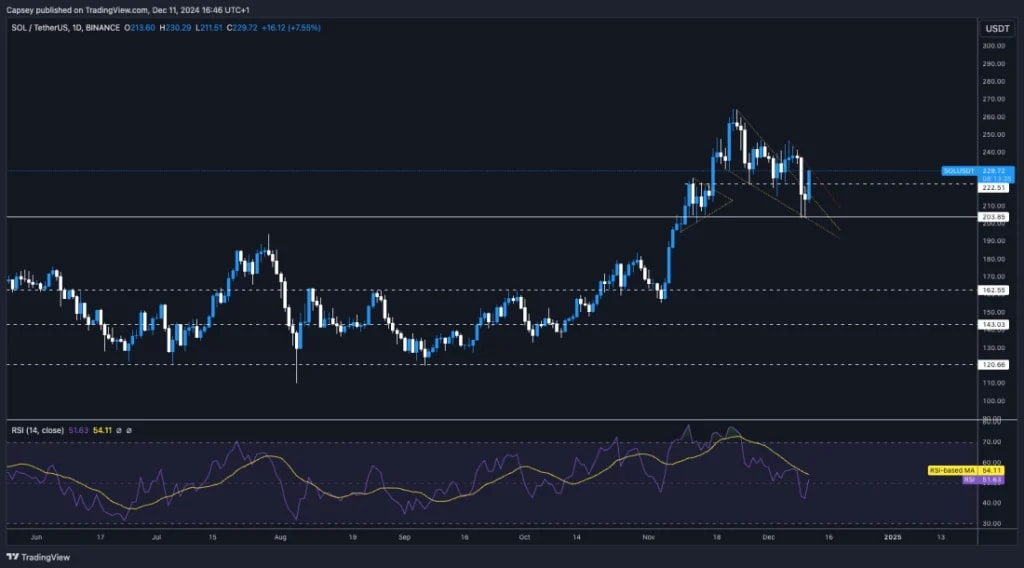Viewport: 1024px width, 568px height.
Task: Click the 2025 label on time axis
Action: point(892,537)
